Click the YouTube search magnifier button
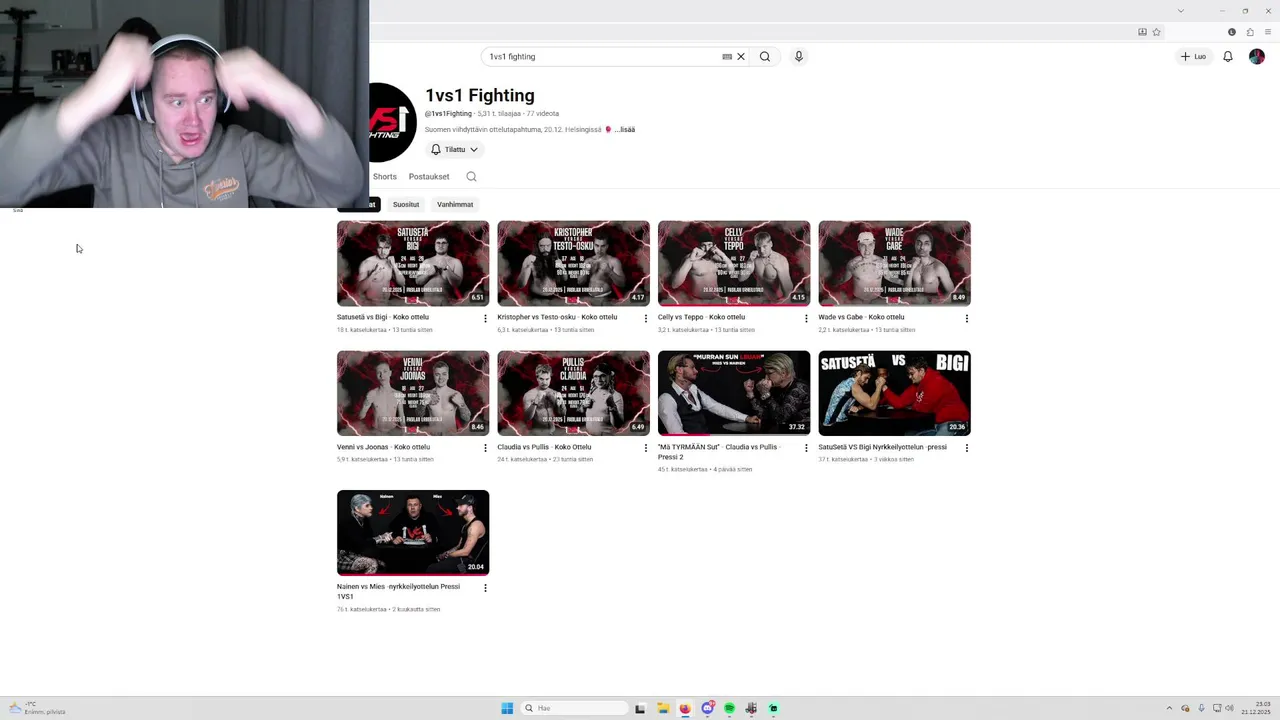This screenshot has width=1280, height=720. coord(765,57)
